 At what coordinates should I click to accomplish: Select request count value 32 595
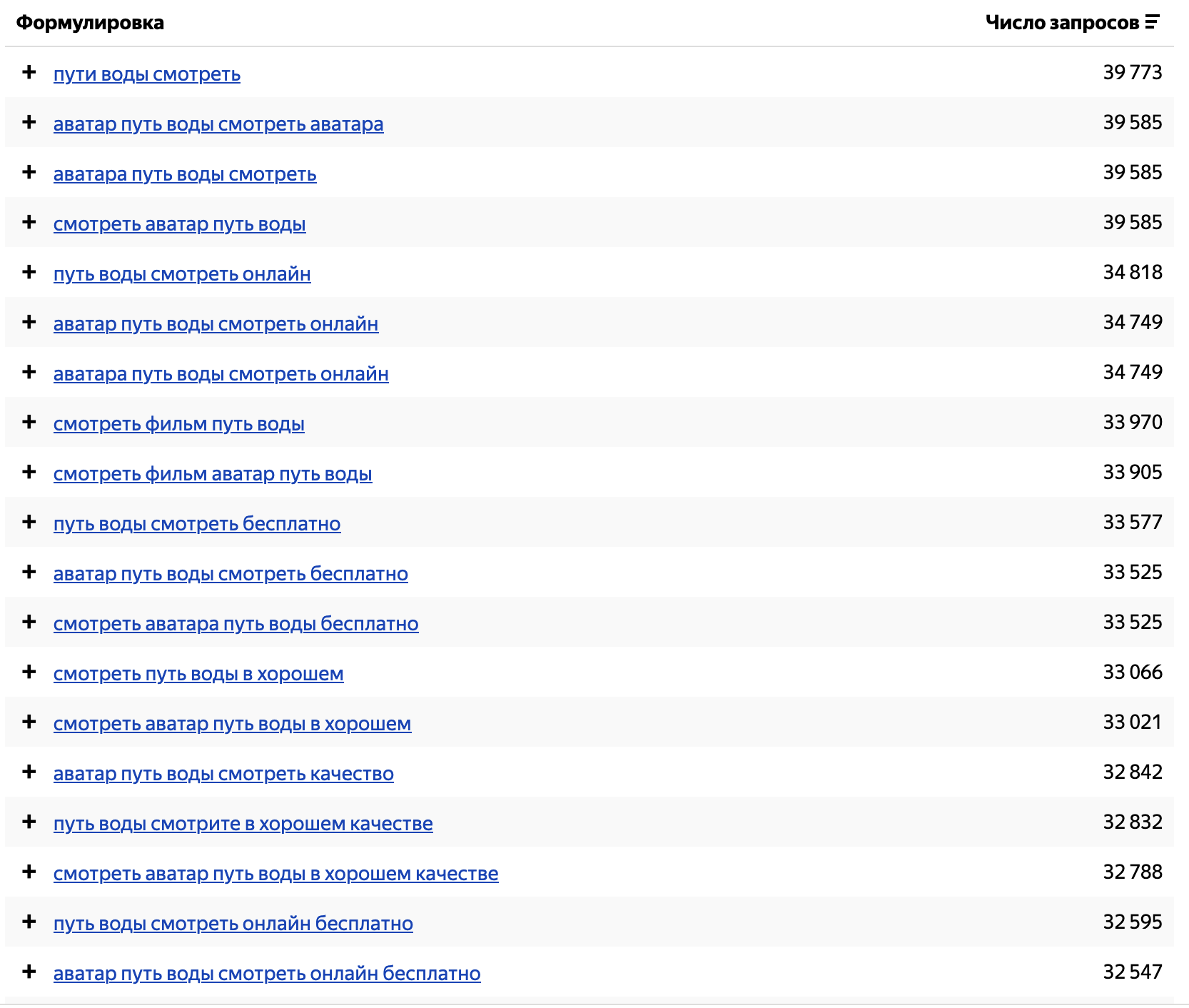coord(1133,922)
